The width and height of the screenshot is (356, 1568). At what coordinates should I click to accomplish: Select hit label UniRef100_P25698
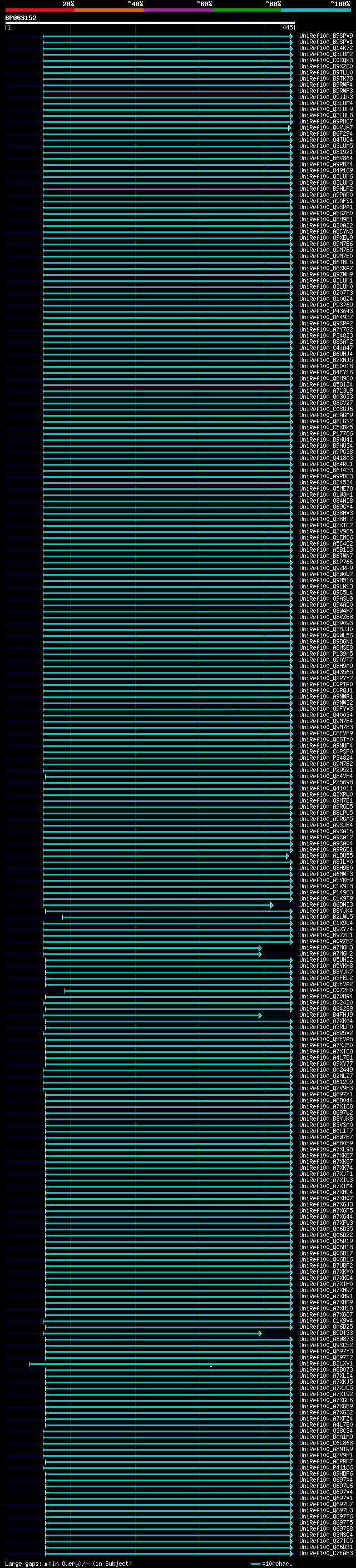[x=325, y=782]
